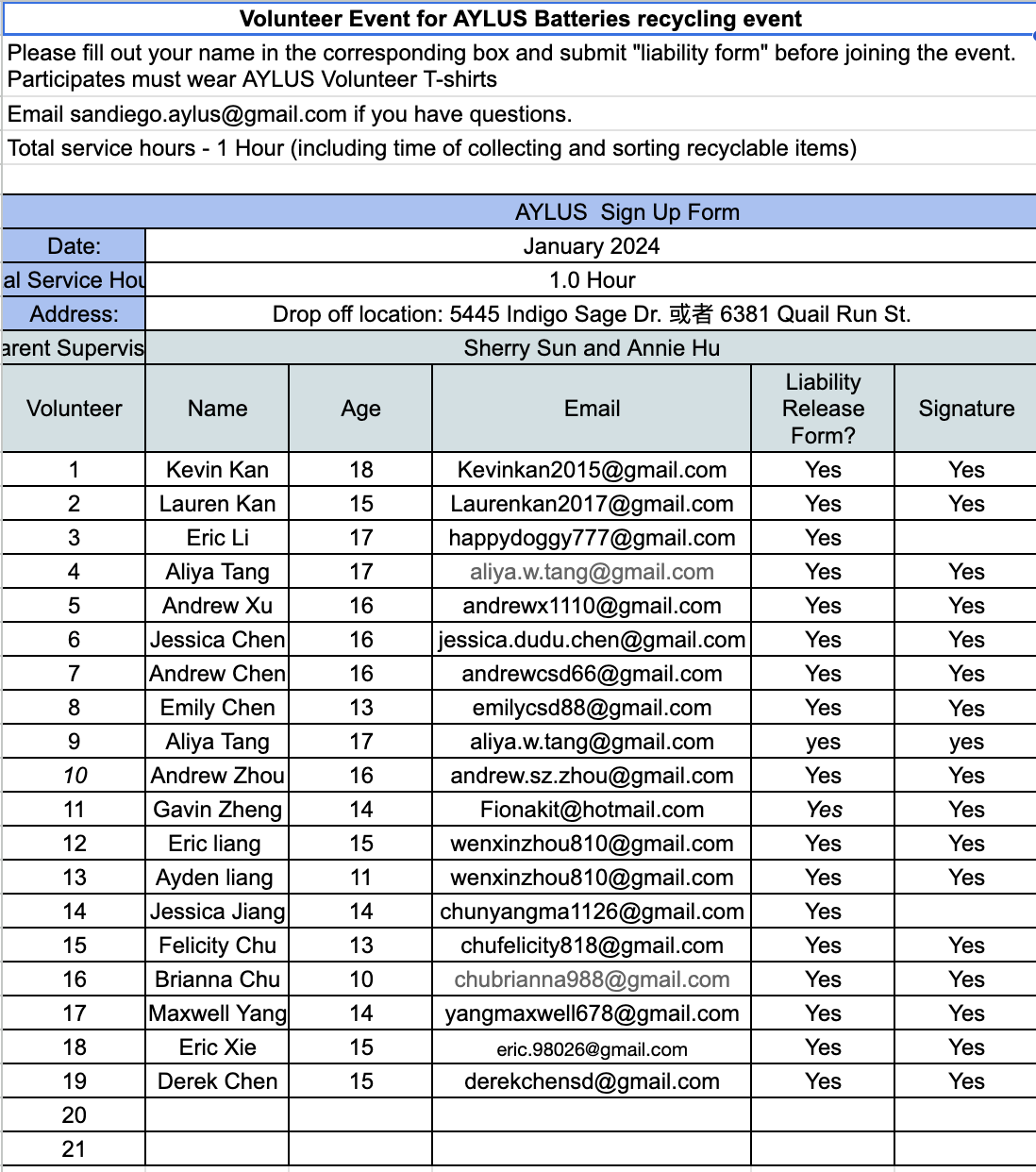Open the andrewx1110@gmail.com email cell

click(x=592, y=606)
